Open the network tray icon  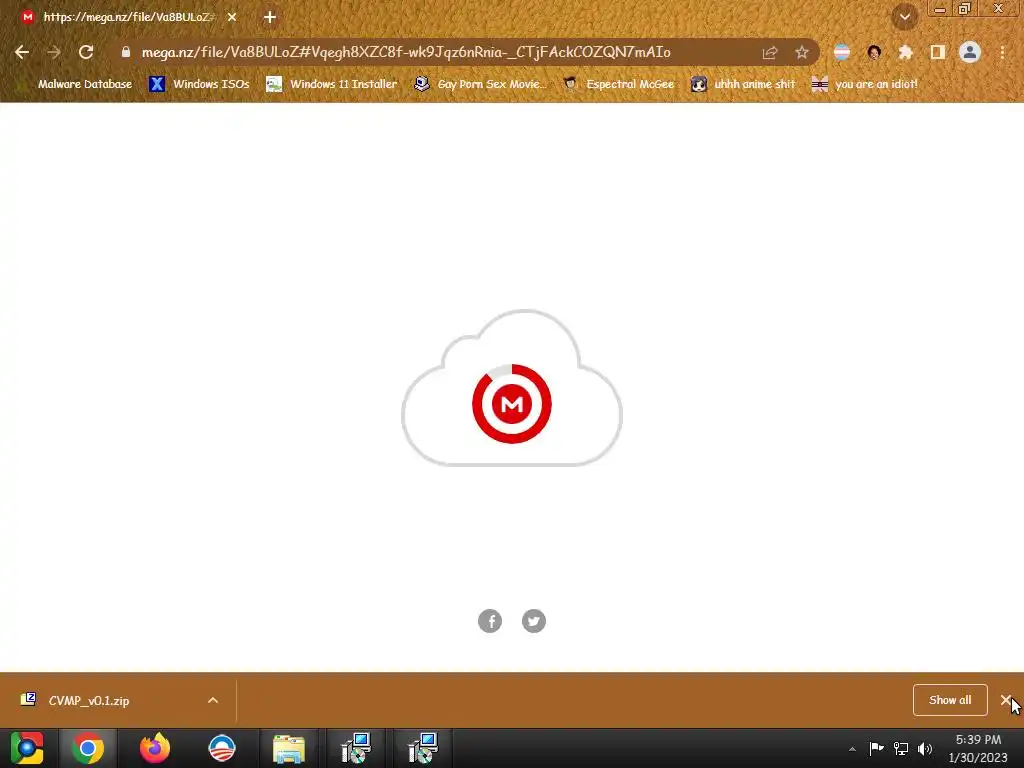(901, 748)
